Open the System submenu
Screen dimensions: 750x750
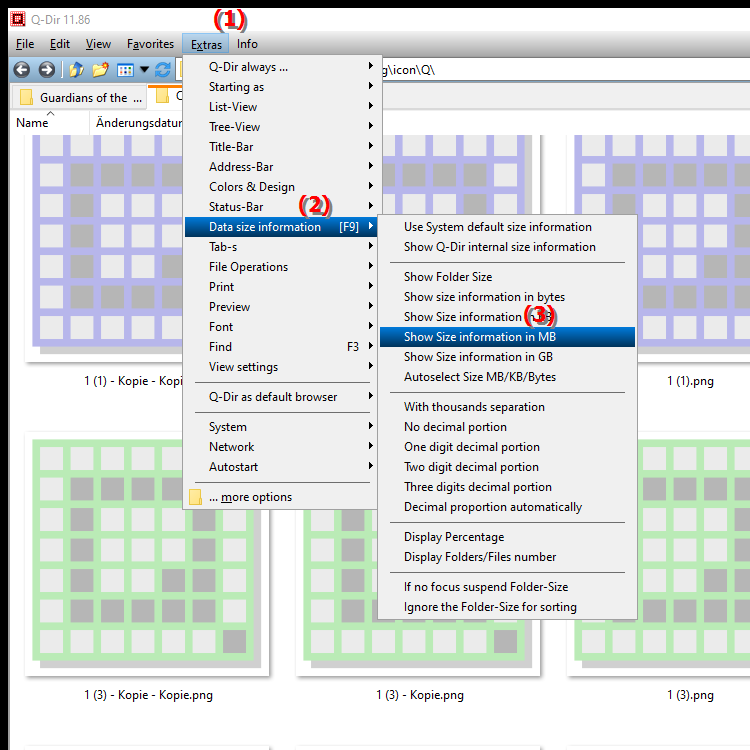pyautogui.click(x=281, y=427)
